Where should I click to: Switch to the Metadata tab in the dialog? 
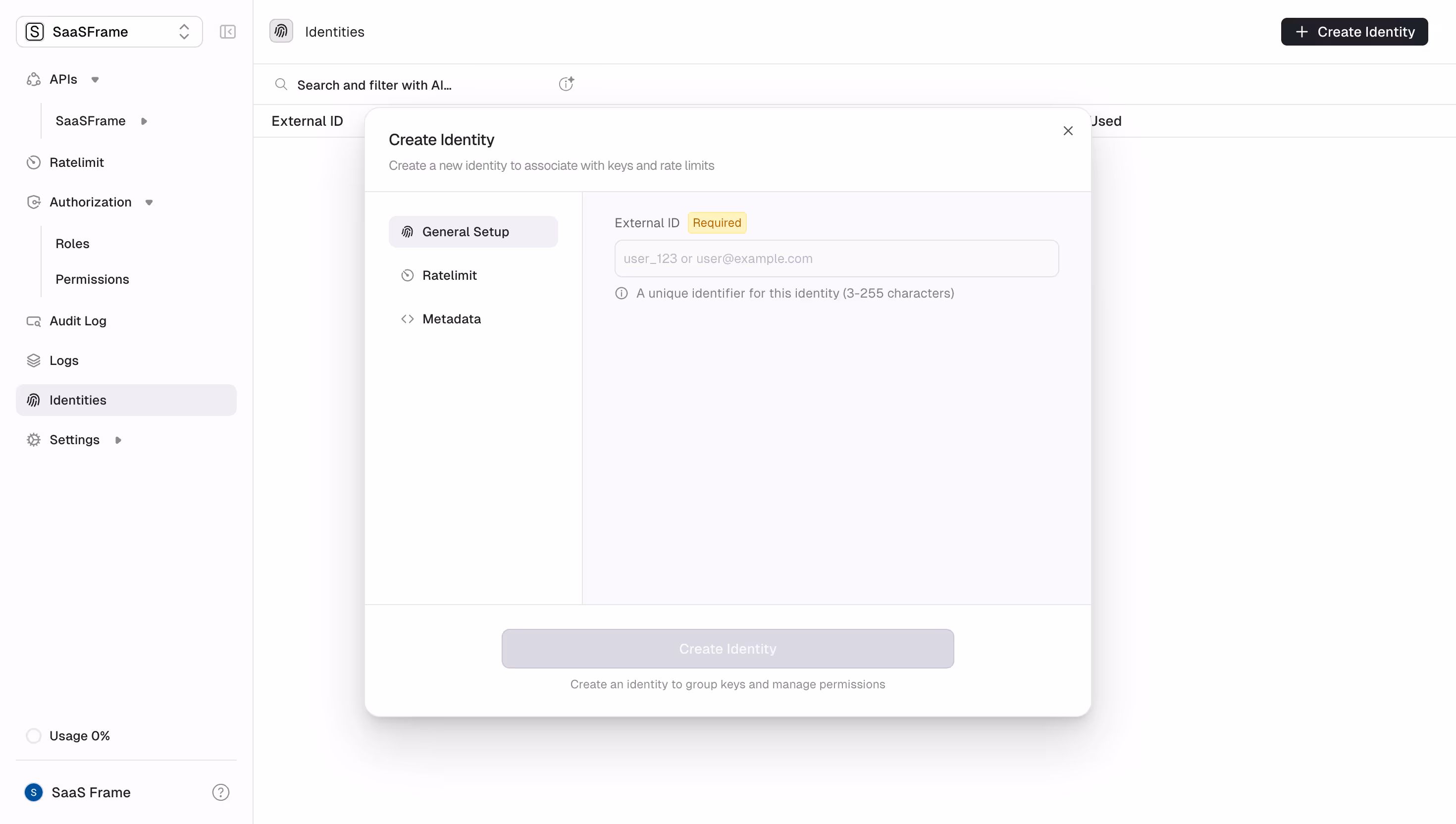(451, 318)
